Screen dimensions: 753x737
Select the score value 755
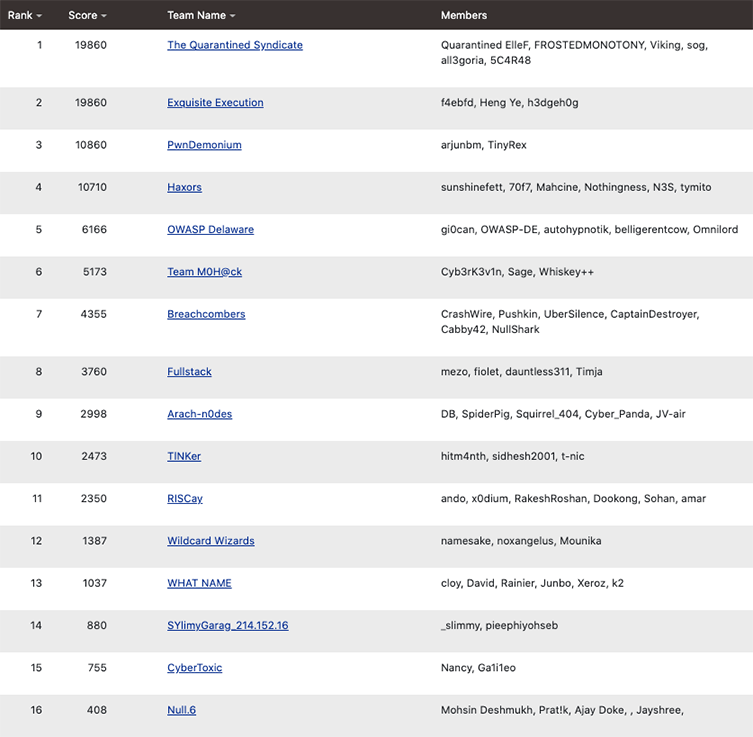97,667
